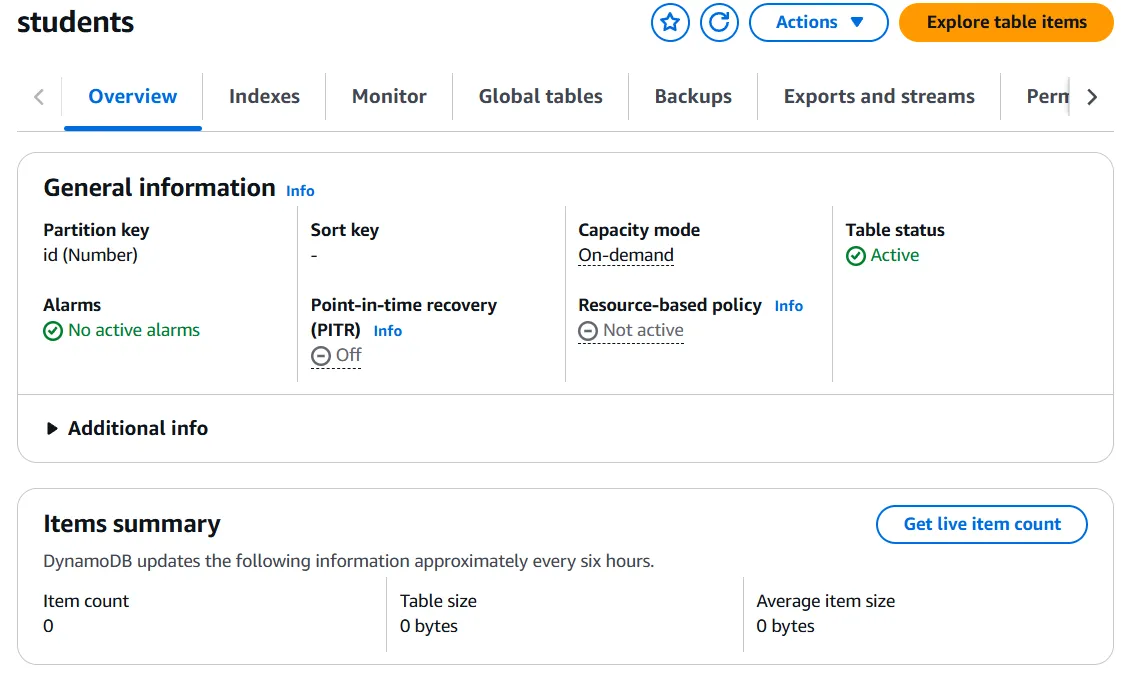This screenshot has height=695, width=1121.
Task: Click the Not active policy icon
Action: (x=588, y=331)
